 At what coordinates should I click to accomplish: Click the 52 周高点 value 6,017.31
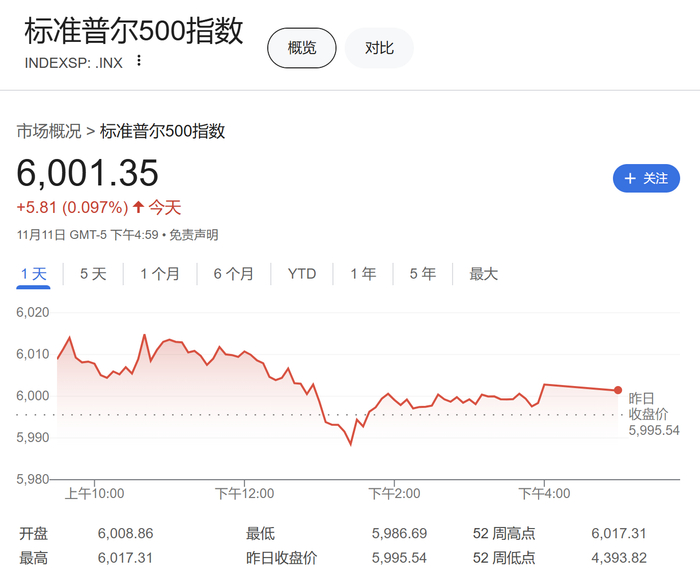(x=619, y=533)
